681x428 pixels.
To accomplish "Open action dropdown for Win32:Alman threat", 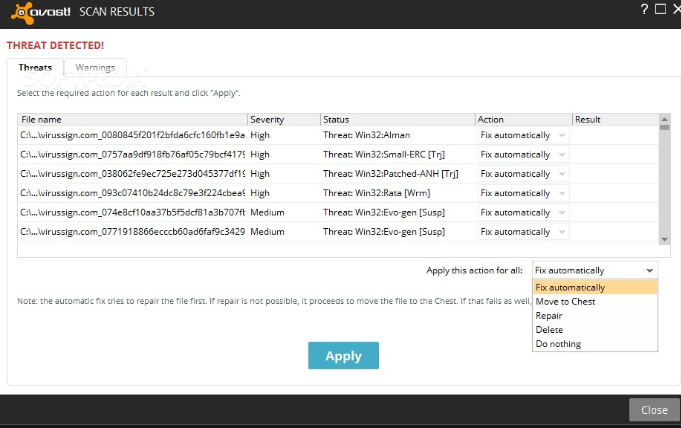I will [523, 135].
